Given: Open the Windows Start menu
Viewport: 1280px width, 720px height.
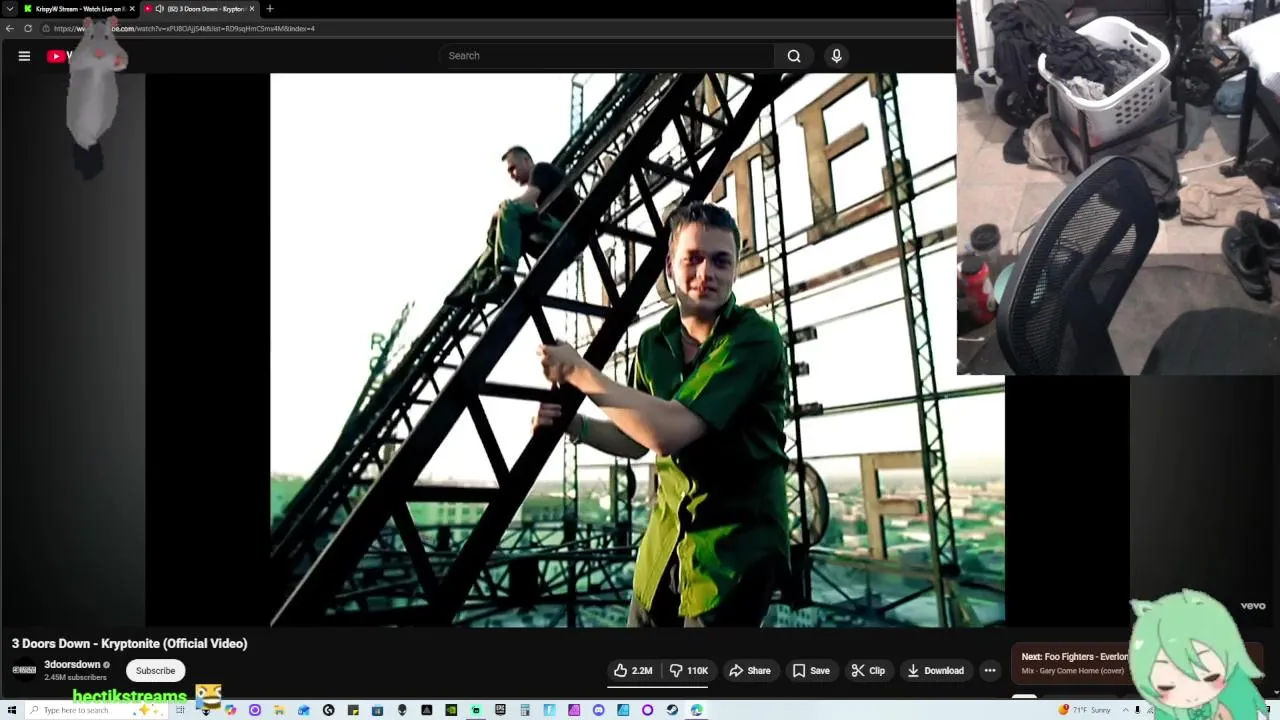Looking at the screenshot, I should (12, 710).
